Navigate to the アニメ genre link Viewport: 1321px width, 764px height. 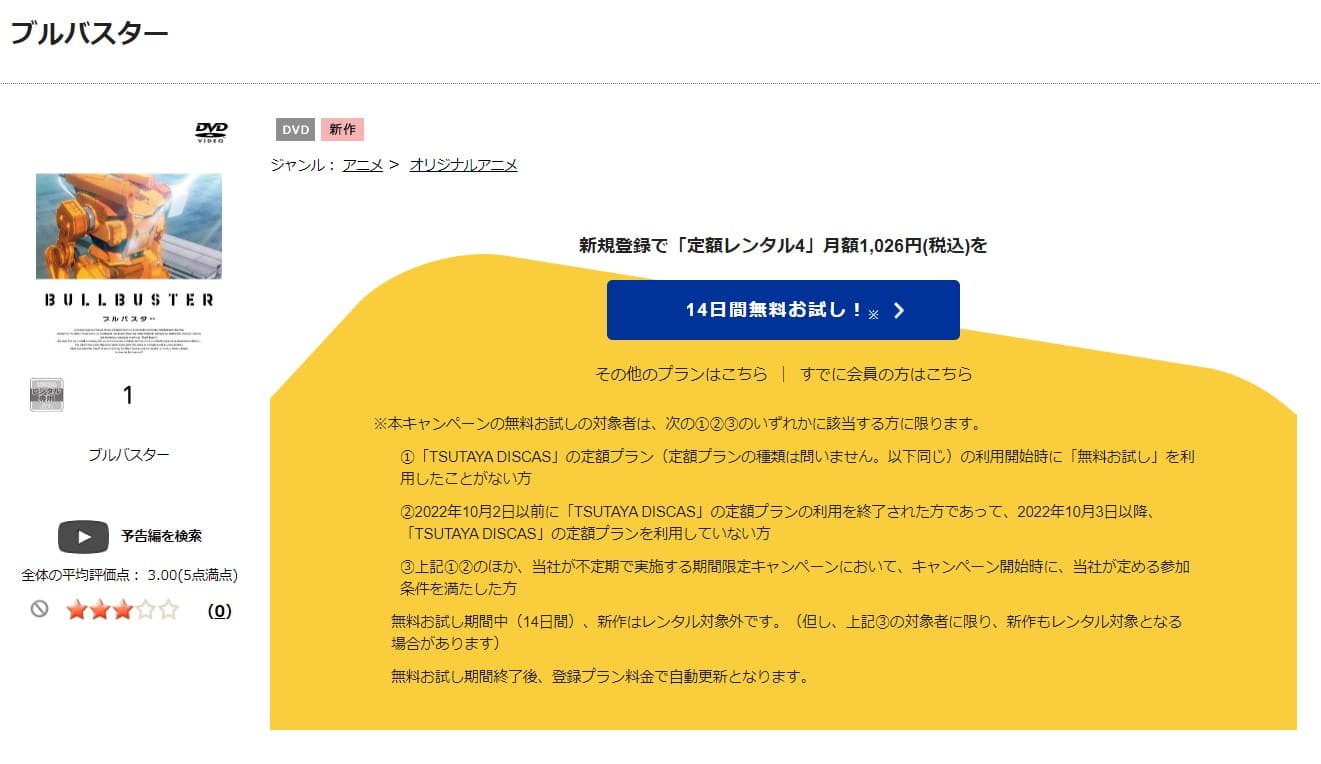tap(365, 165)
